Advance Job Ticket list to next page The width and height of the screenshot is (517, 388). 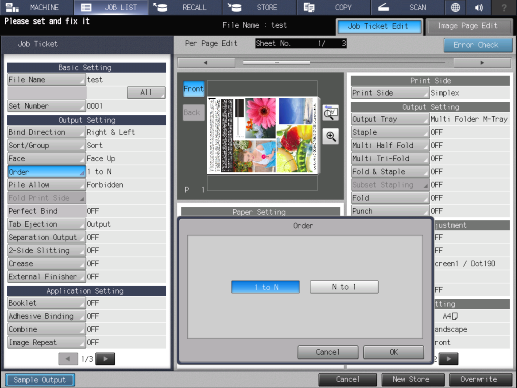pos(105,359)
